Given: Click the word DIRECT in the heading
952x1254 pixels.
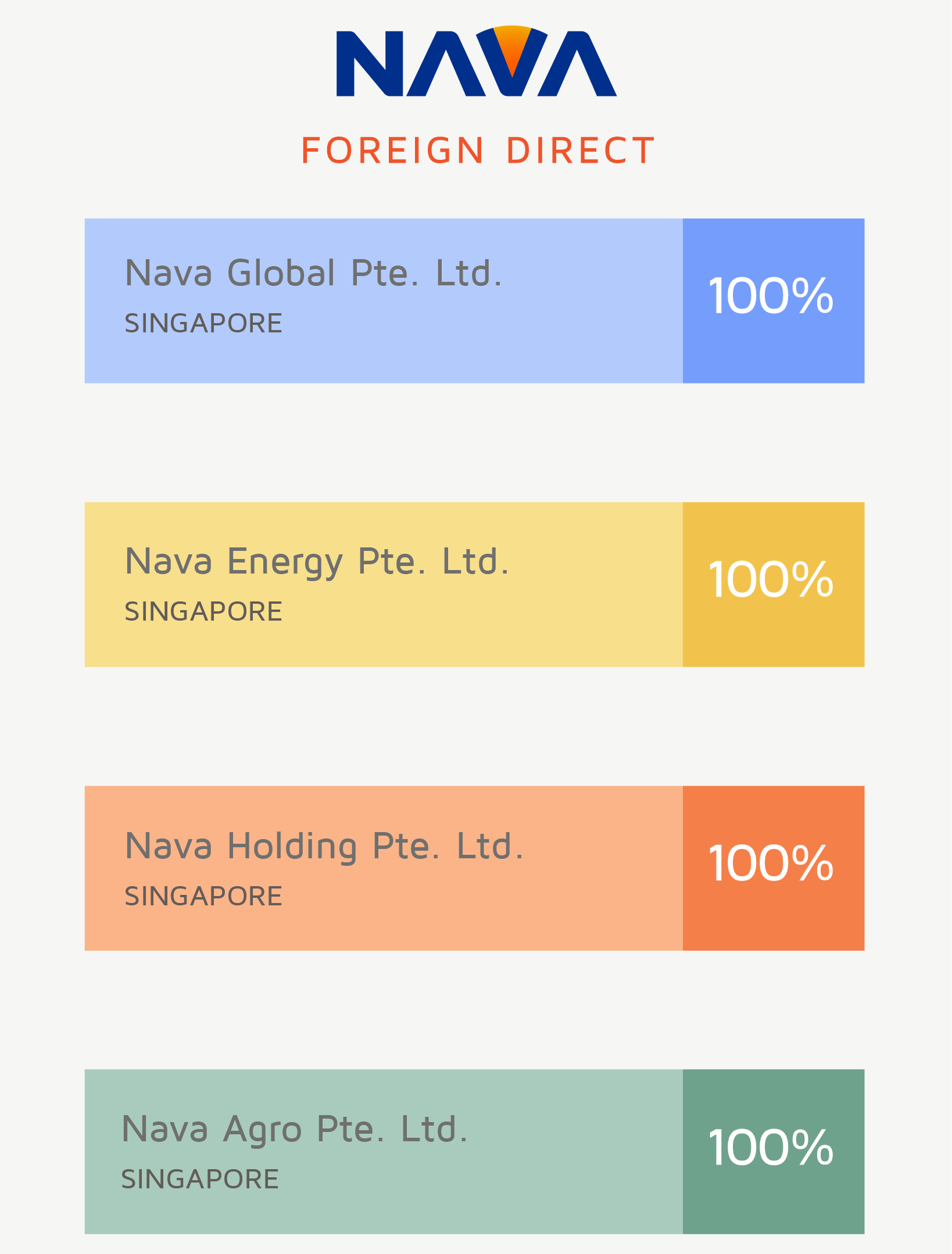Looking at the screenshot, I should coord(581,151).
